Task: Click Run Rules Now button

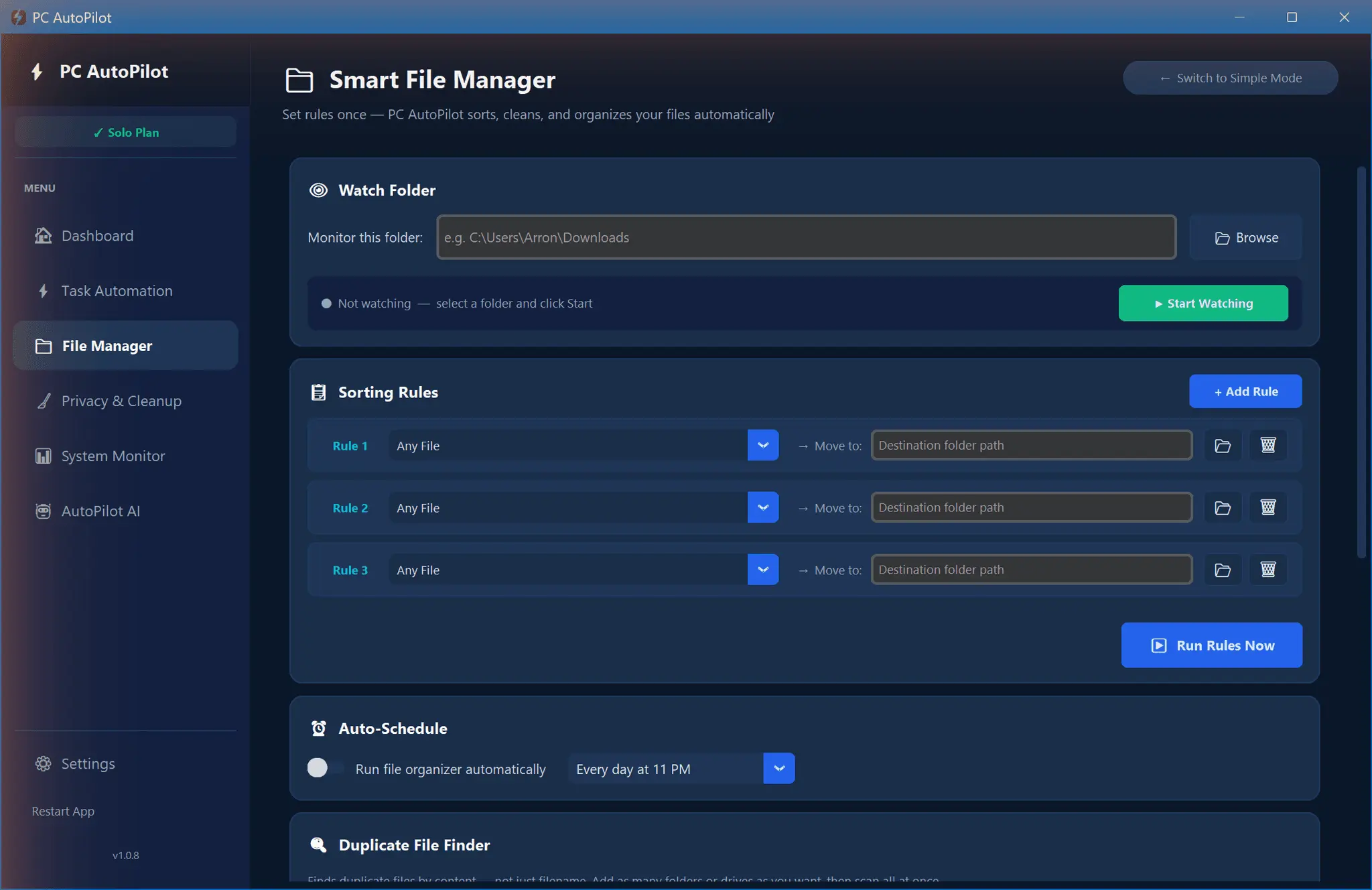Action: point(1212,645)
